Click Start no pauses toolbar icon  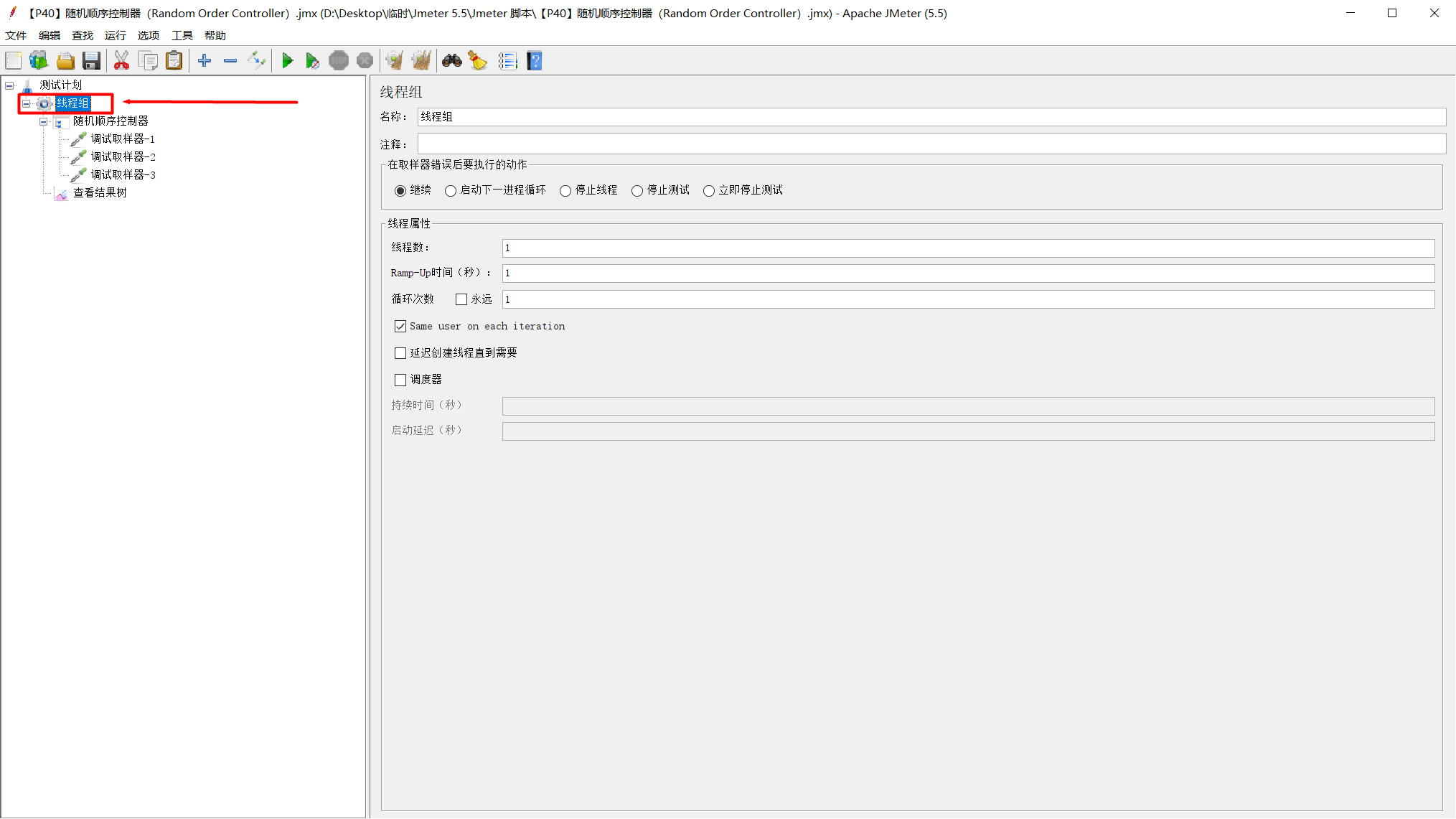pyautogui.click(x=312, y=61)
